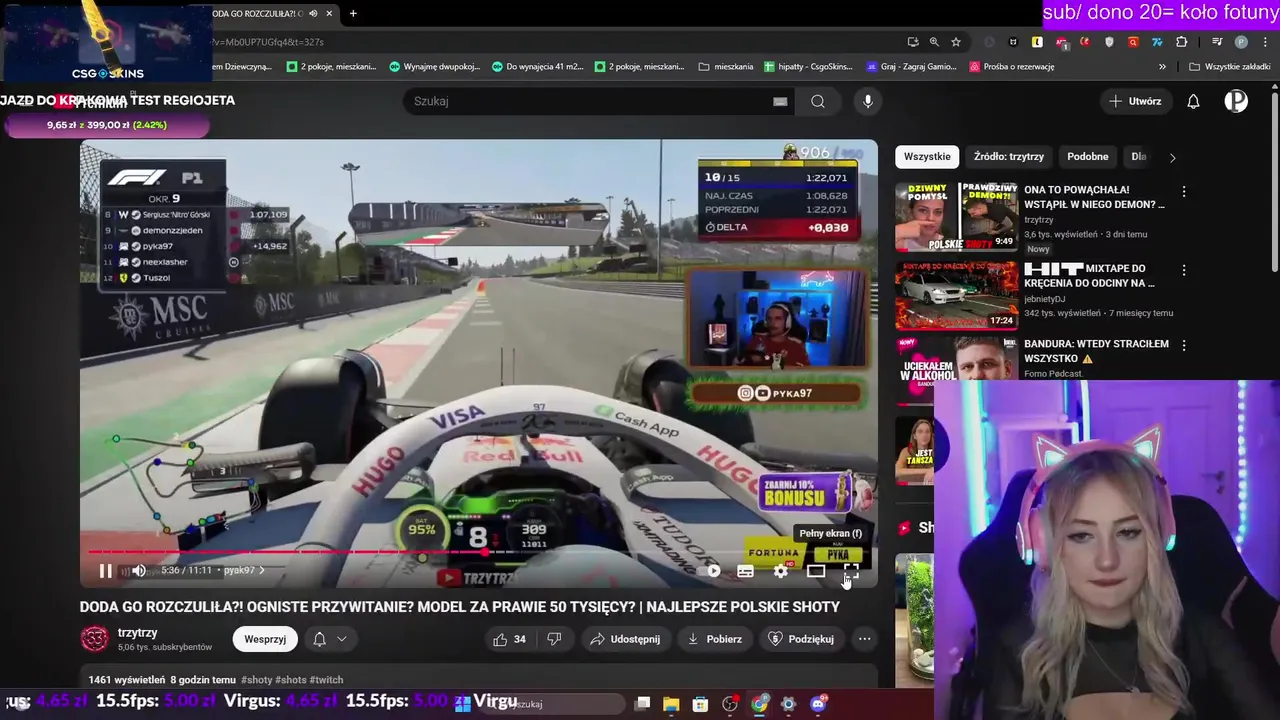1280x720 pixels.
Task: Open the MIXTAPE DO KRĘCENIA video thumbnail
Action: [956, 295]
